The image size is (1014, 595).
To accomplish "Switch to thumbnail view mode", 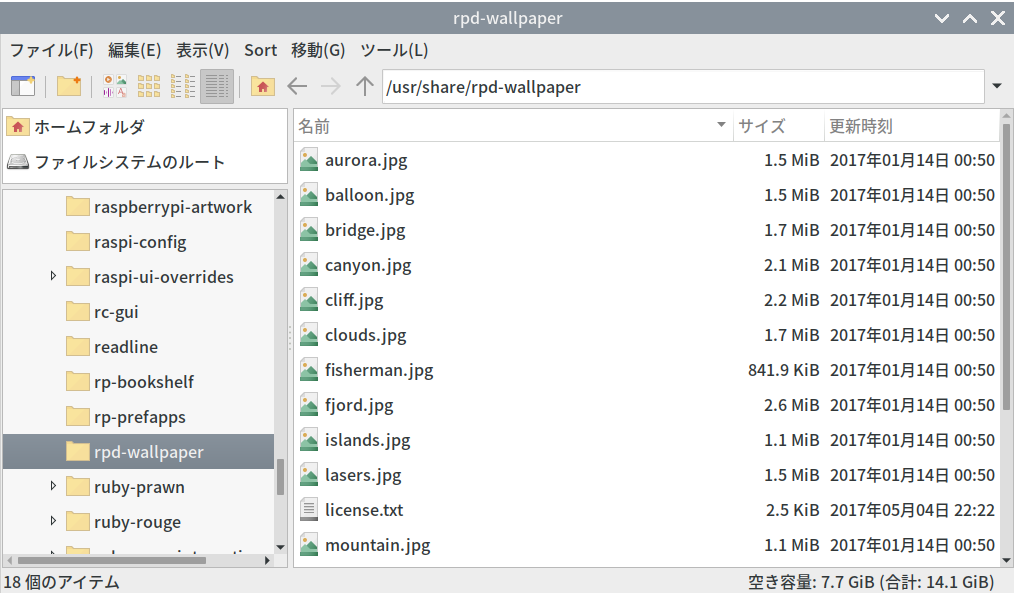I will point(149,86).
